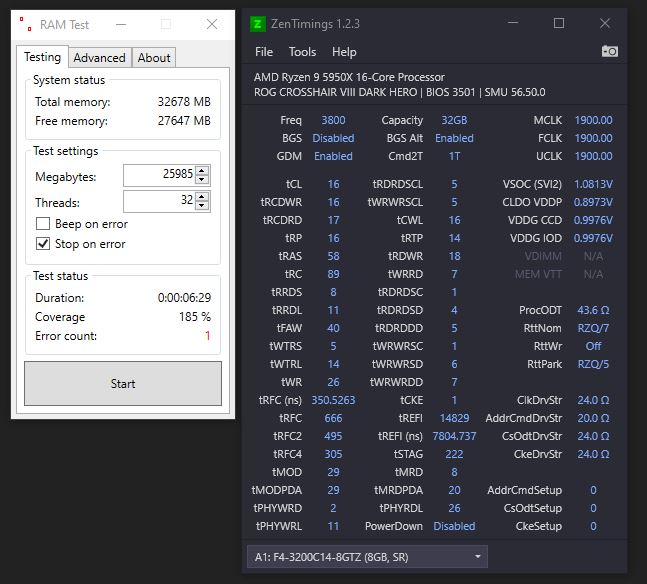Enable the Beep on error checkbox
The height and width of the screenshot is (584, 647).
point(43,224)
